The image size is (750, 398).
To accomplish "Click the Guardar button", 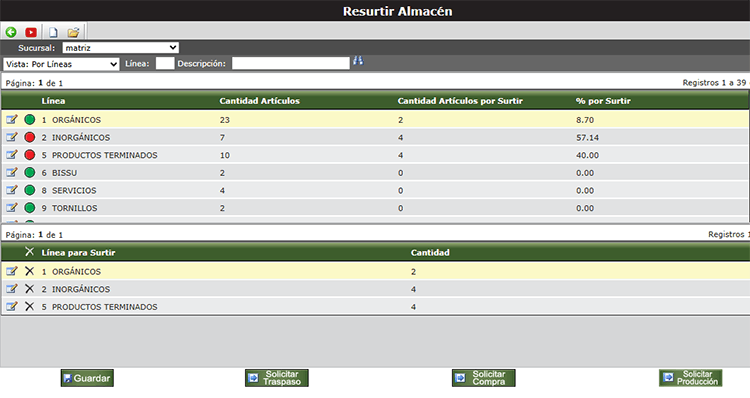I will (x=87, y=378).
